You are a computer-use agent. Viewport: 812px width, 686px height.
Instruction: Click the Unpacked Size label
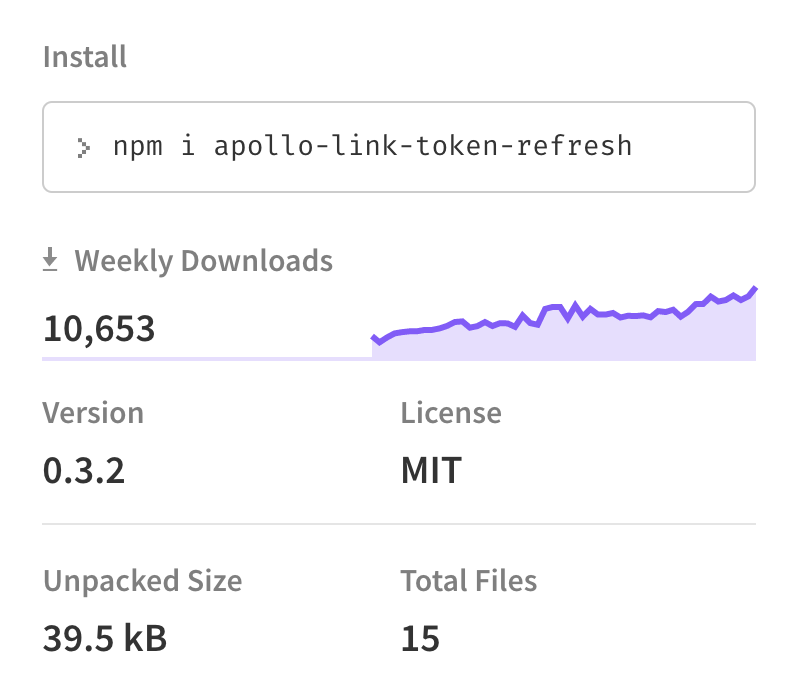click(143, 581)
